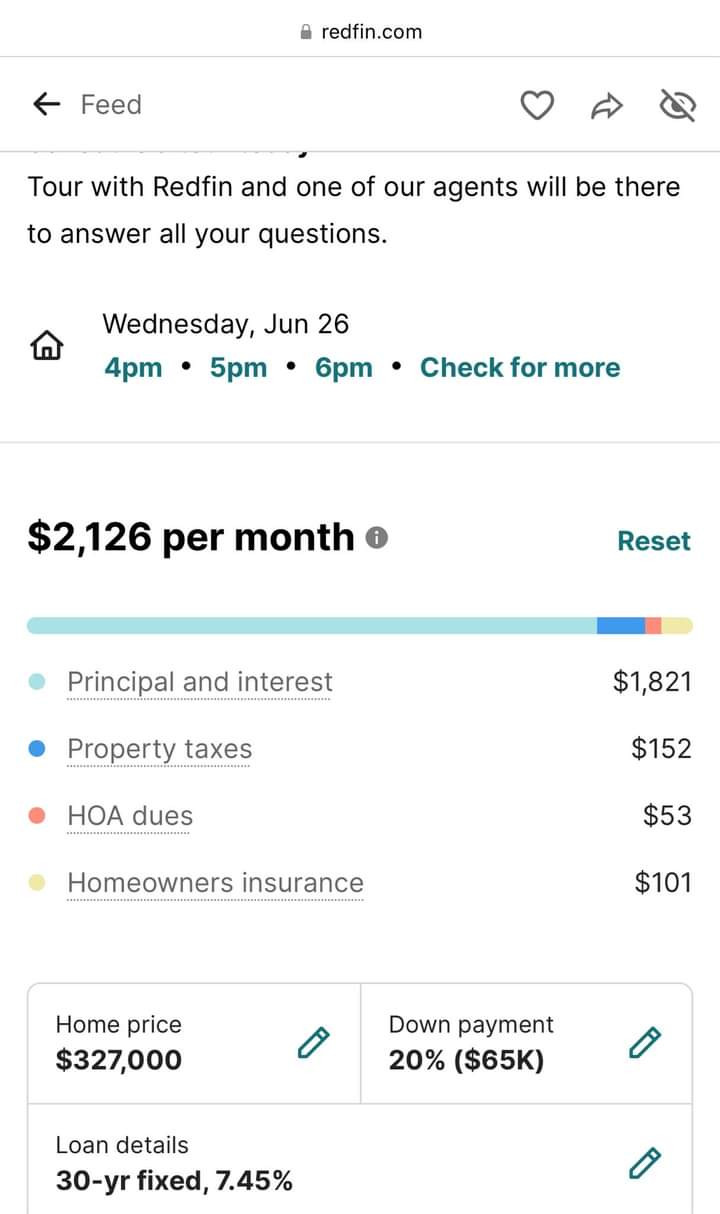Choose the 6pm tour slot
Viewport: 720px width, 1214px height.
click(x=343, y=368)
